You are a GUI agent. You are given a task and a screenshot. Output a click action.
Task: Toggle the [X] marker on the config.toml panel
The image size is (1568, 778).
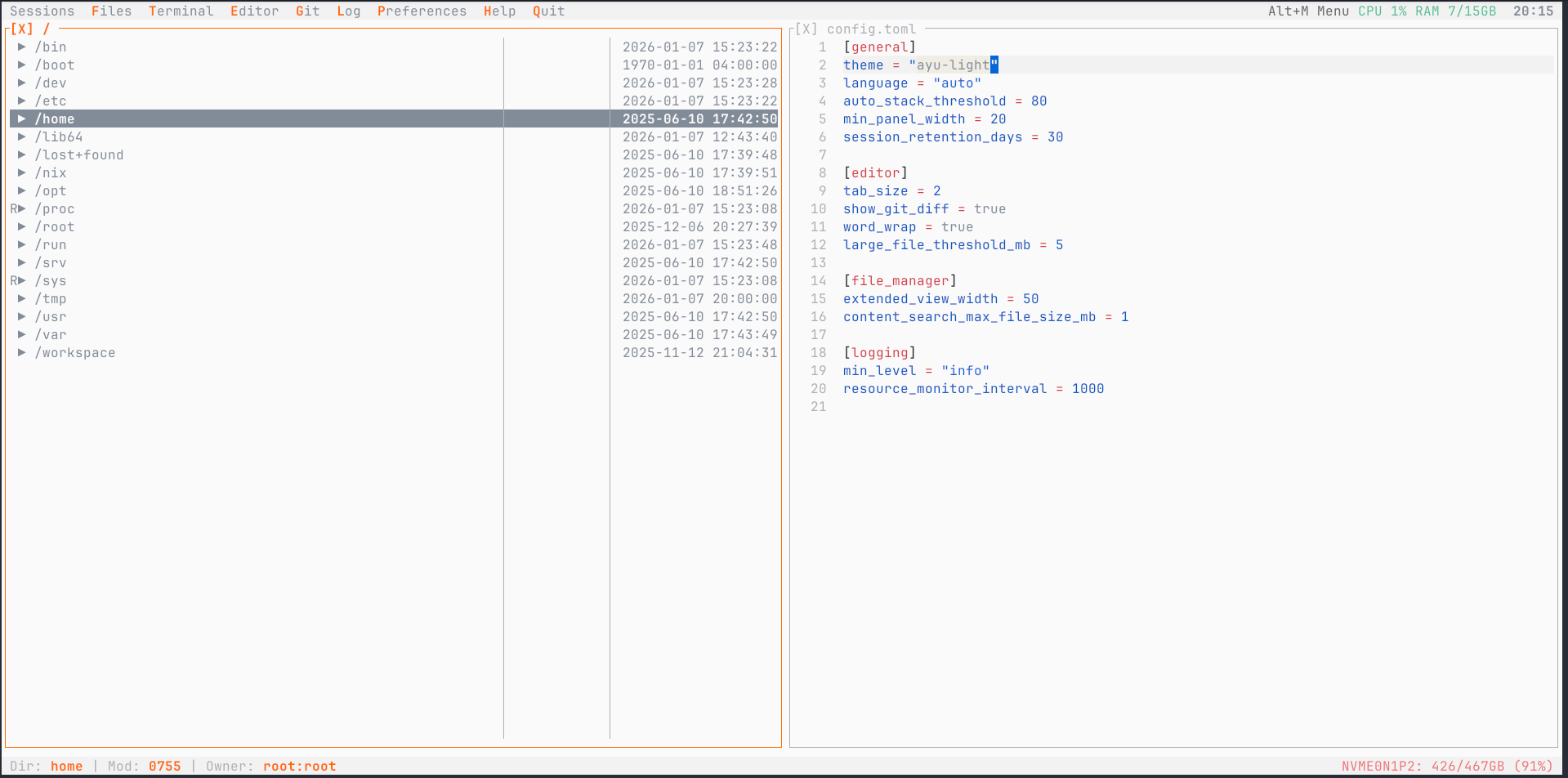pos(806,29)
